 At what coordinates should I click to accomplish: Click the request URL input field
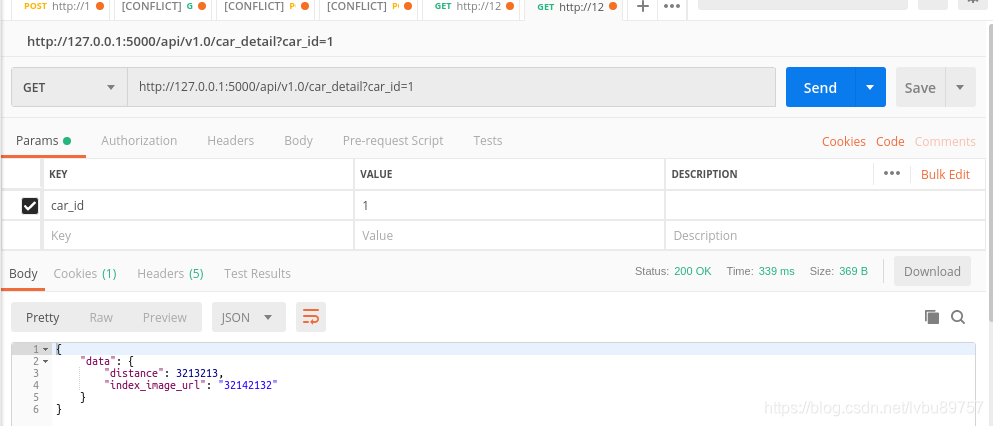click(452, 87)
